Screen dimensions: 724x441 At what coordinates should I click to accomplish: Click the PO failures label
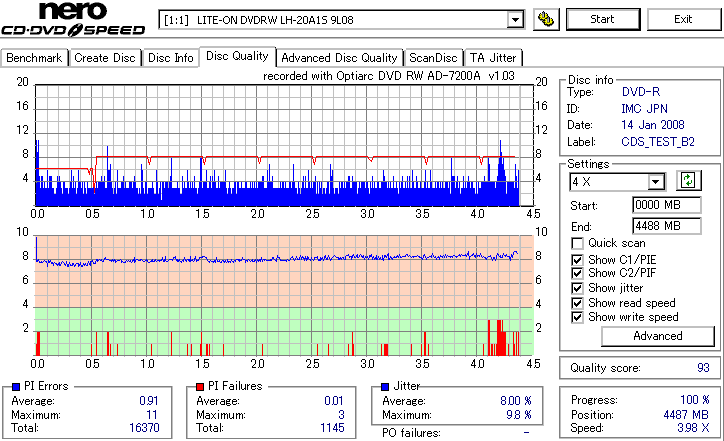pos(411,433)
